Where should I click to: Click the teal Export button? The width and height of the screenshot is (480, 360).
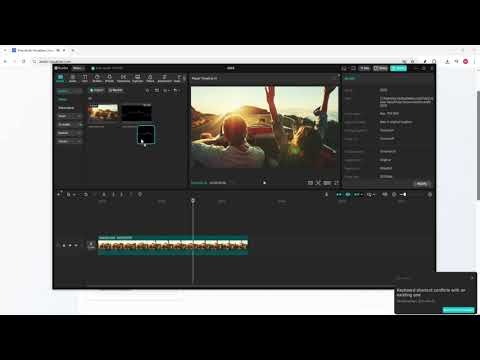pos(398,68)
